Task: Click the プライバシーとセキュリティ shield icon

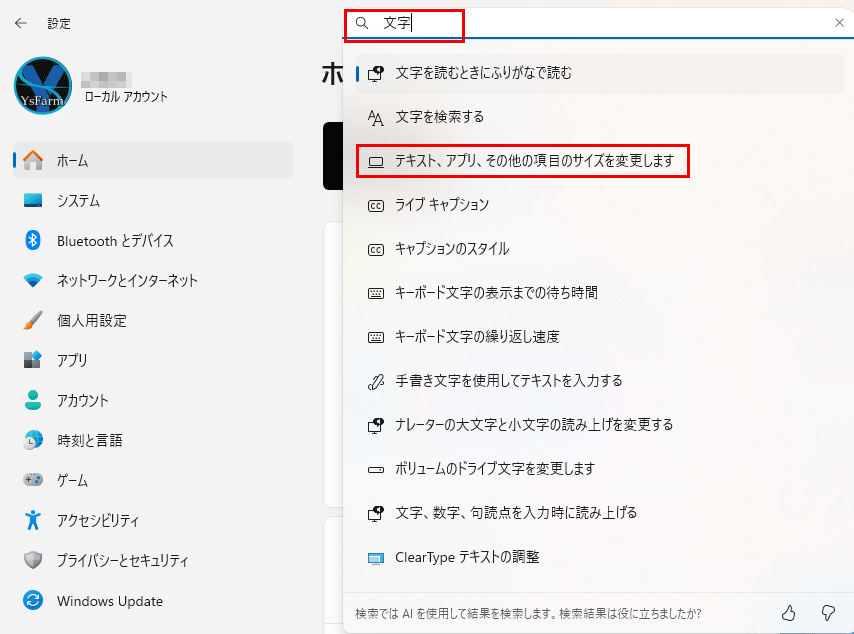Action: click(33, 560)
